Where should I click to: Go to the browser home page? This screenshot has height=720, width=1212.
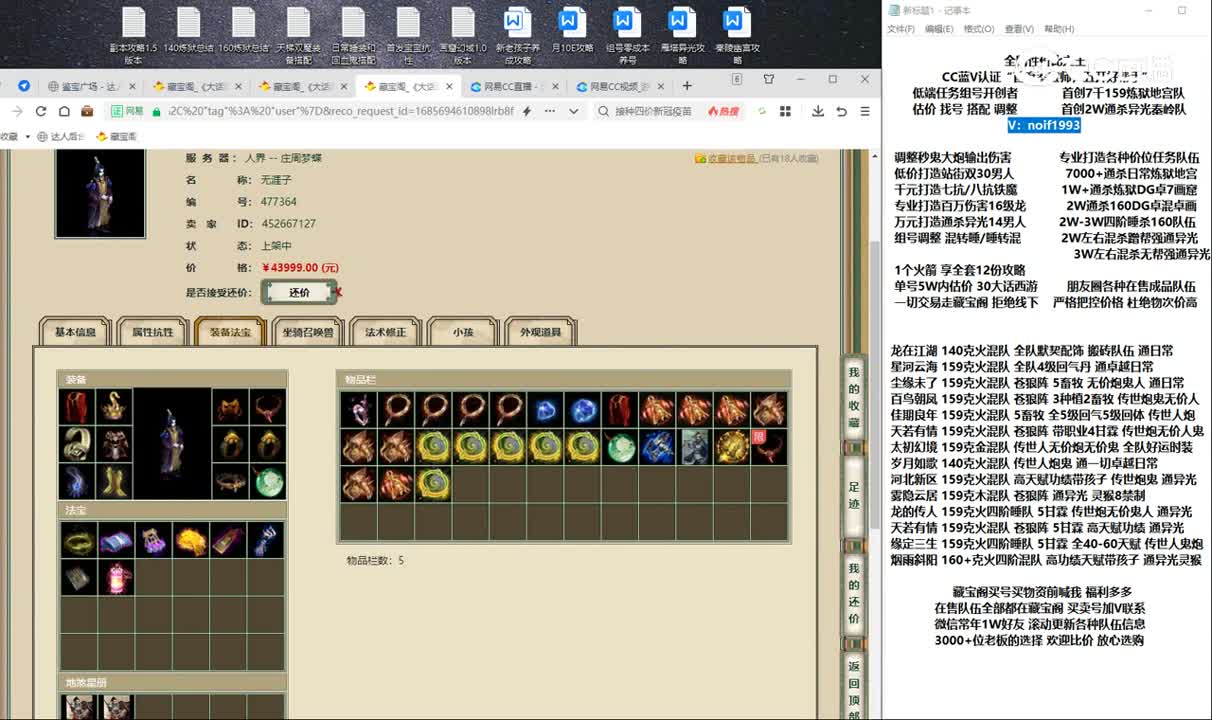click(x=63, y=111)
